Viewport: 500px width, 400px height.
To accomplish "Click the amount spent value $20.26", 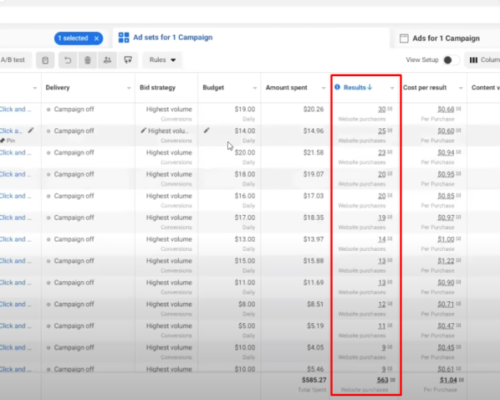I will tap(313, 109).
